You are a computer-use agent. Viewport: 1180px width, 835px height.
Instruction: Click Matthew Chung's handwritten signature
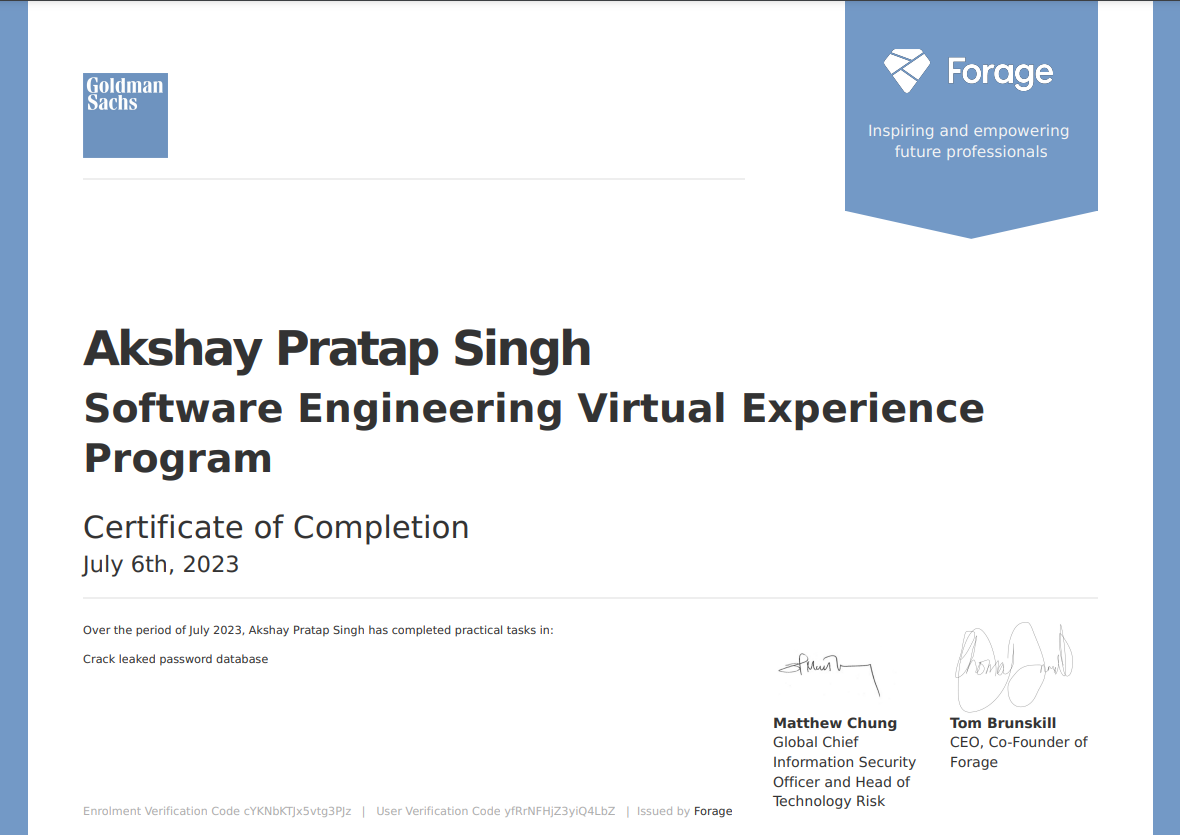828,668
